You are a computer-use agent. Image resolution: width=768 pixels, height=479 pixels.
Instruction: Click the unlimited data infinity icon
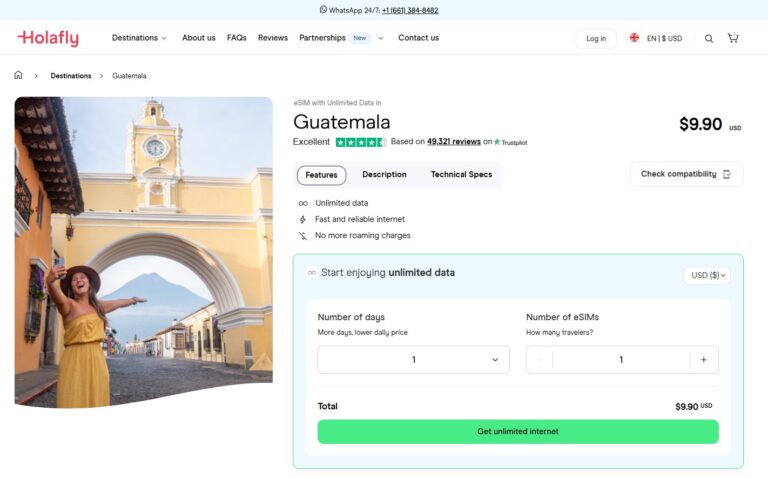[303, 203]
